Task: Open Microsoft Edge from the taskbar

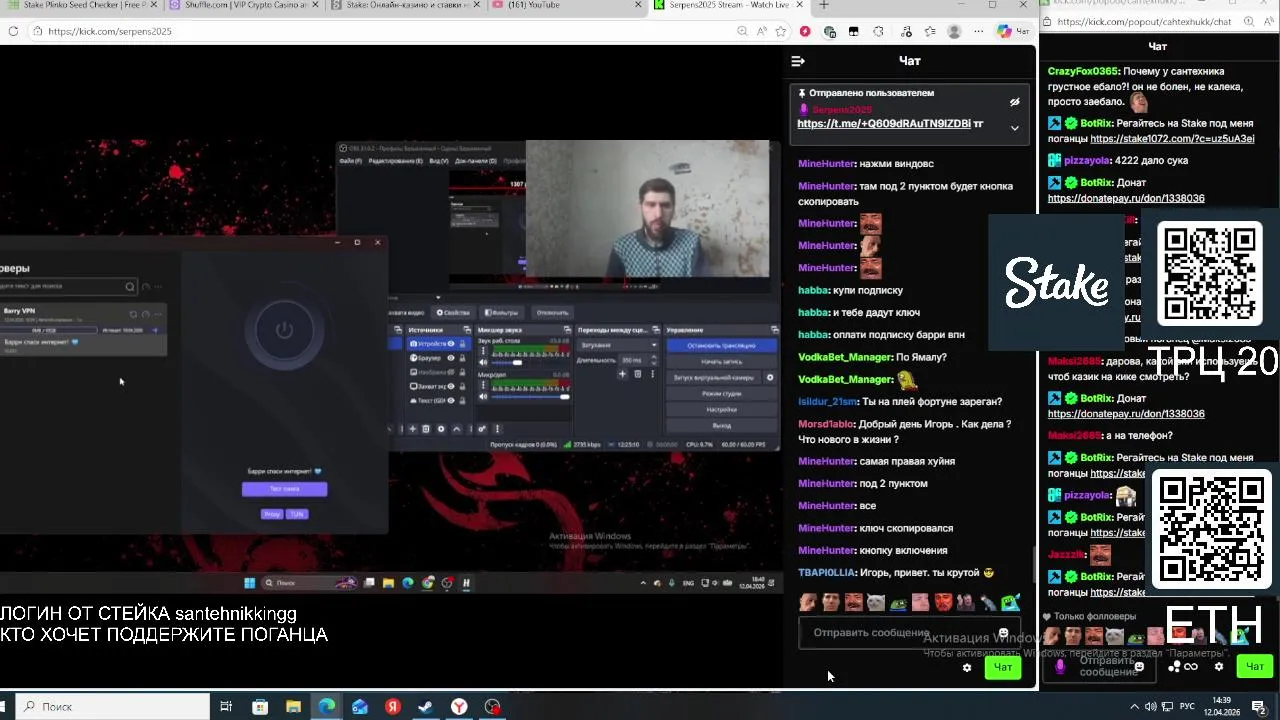Action: tap(326, 706)
